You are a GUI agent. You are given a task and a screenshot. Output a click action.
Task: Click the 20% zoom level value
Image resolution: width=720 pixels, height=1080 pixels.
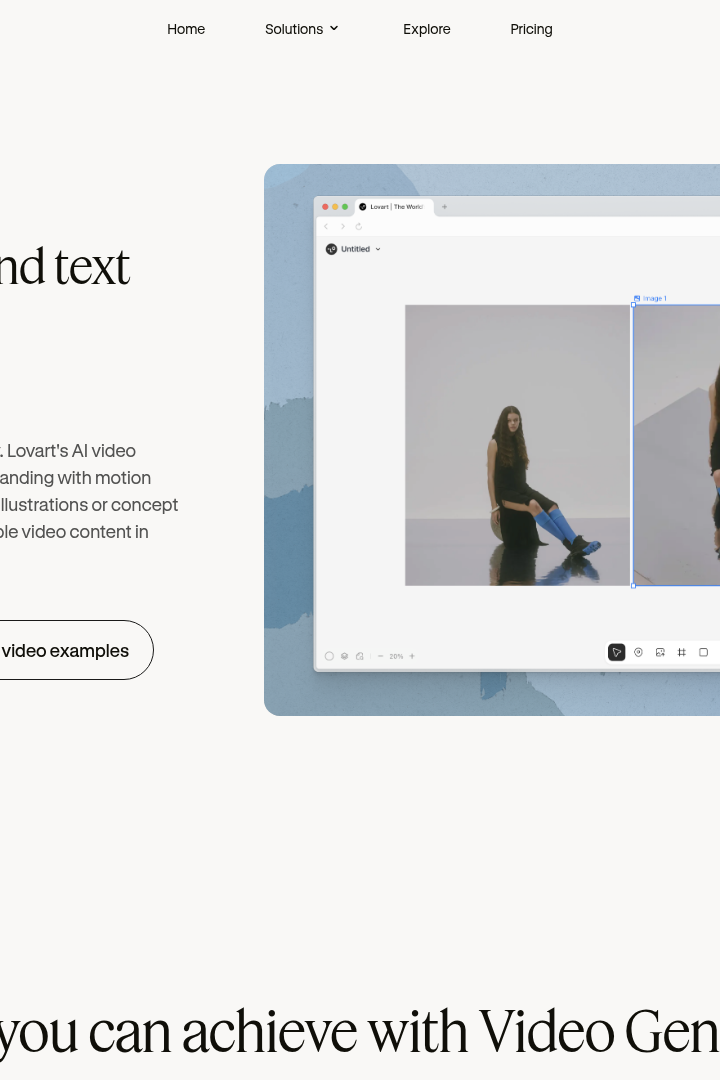coord(396,656)
